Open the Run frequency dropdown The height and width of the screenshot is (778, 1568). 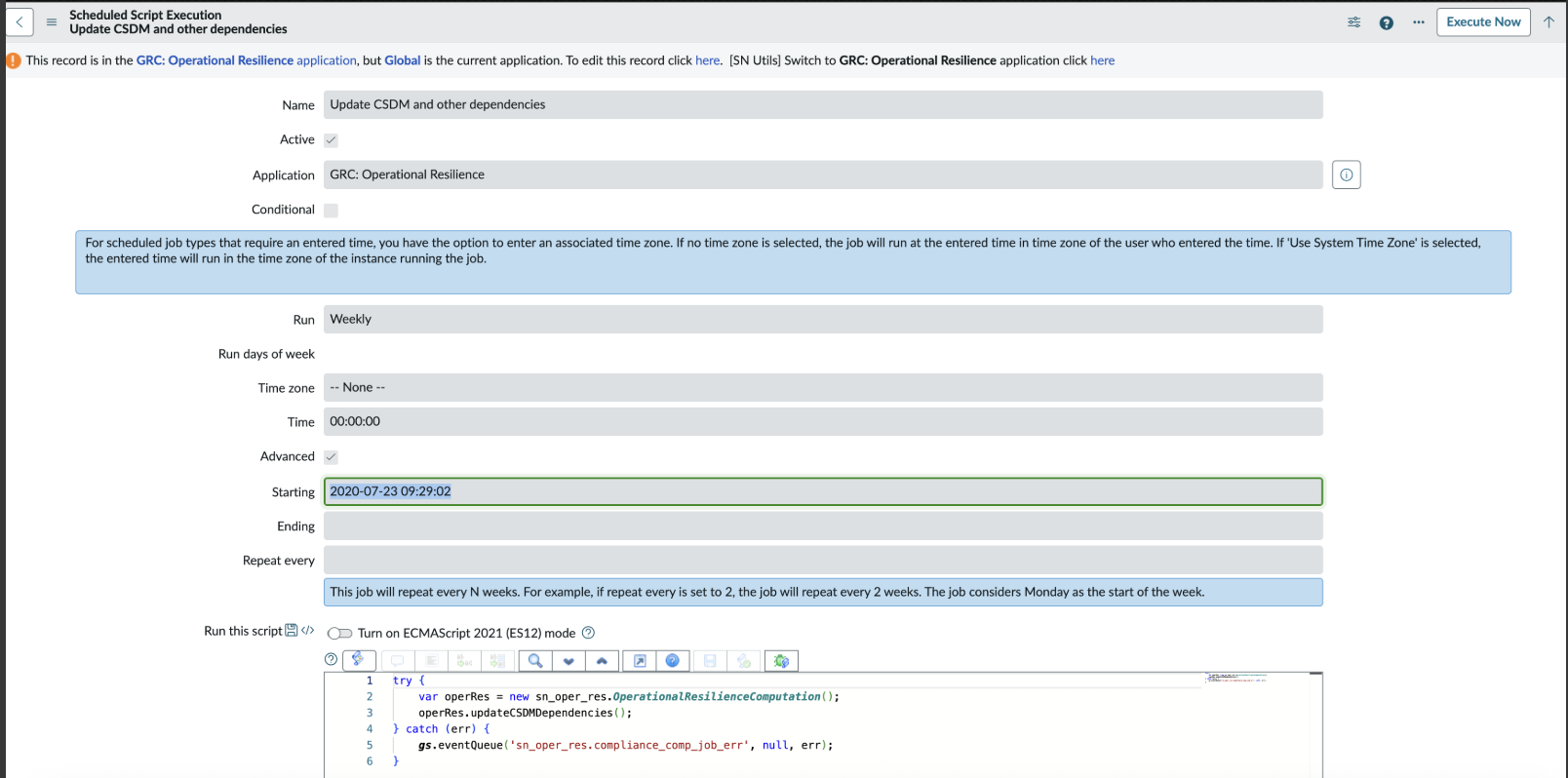[823, 319]
